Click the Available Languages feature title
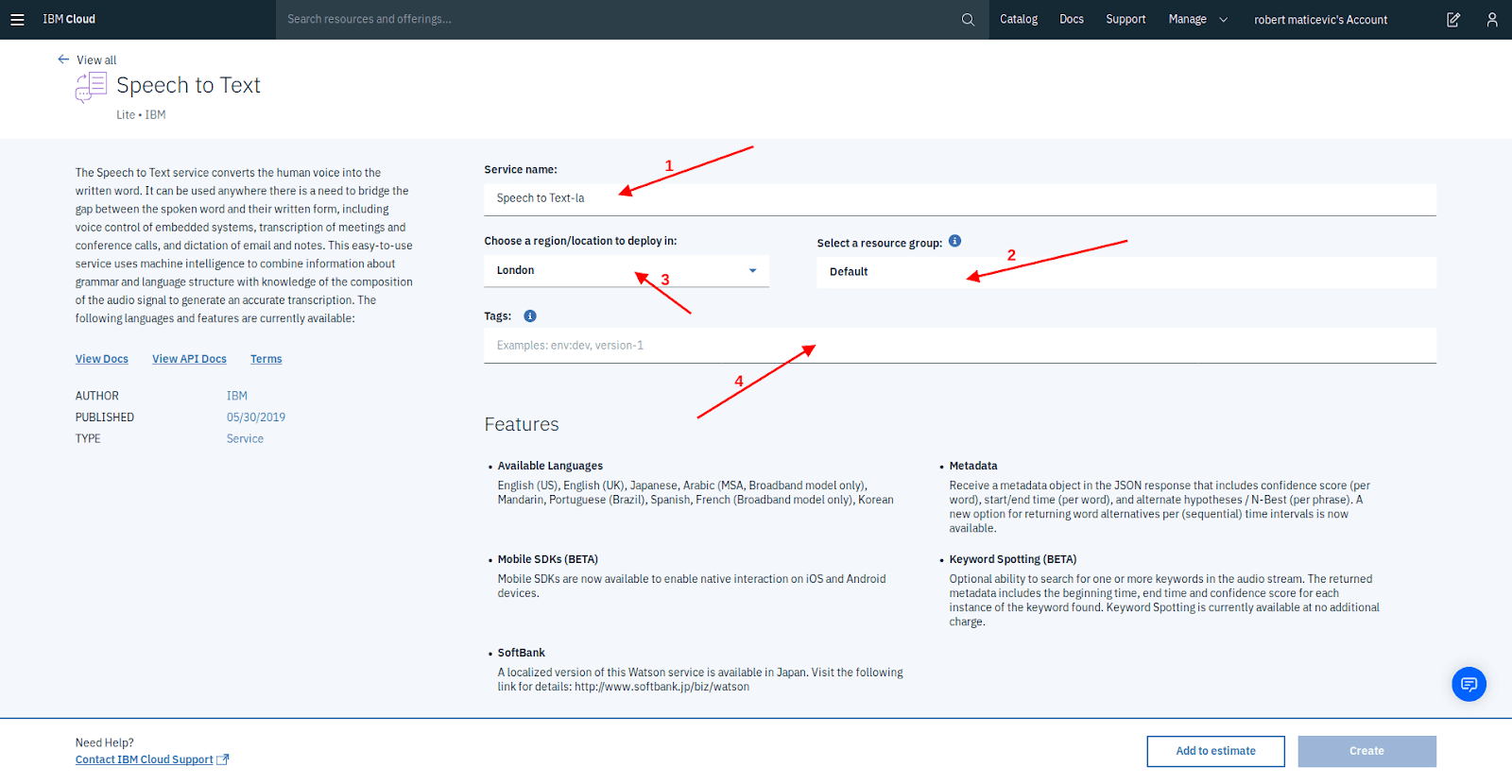 click(x=550, y=466)
